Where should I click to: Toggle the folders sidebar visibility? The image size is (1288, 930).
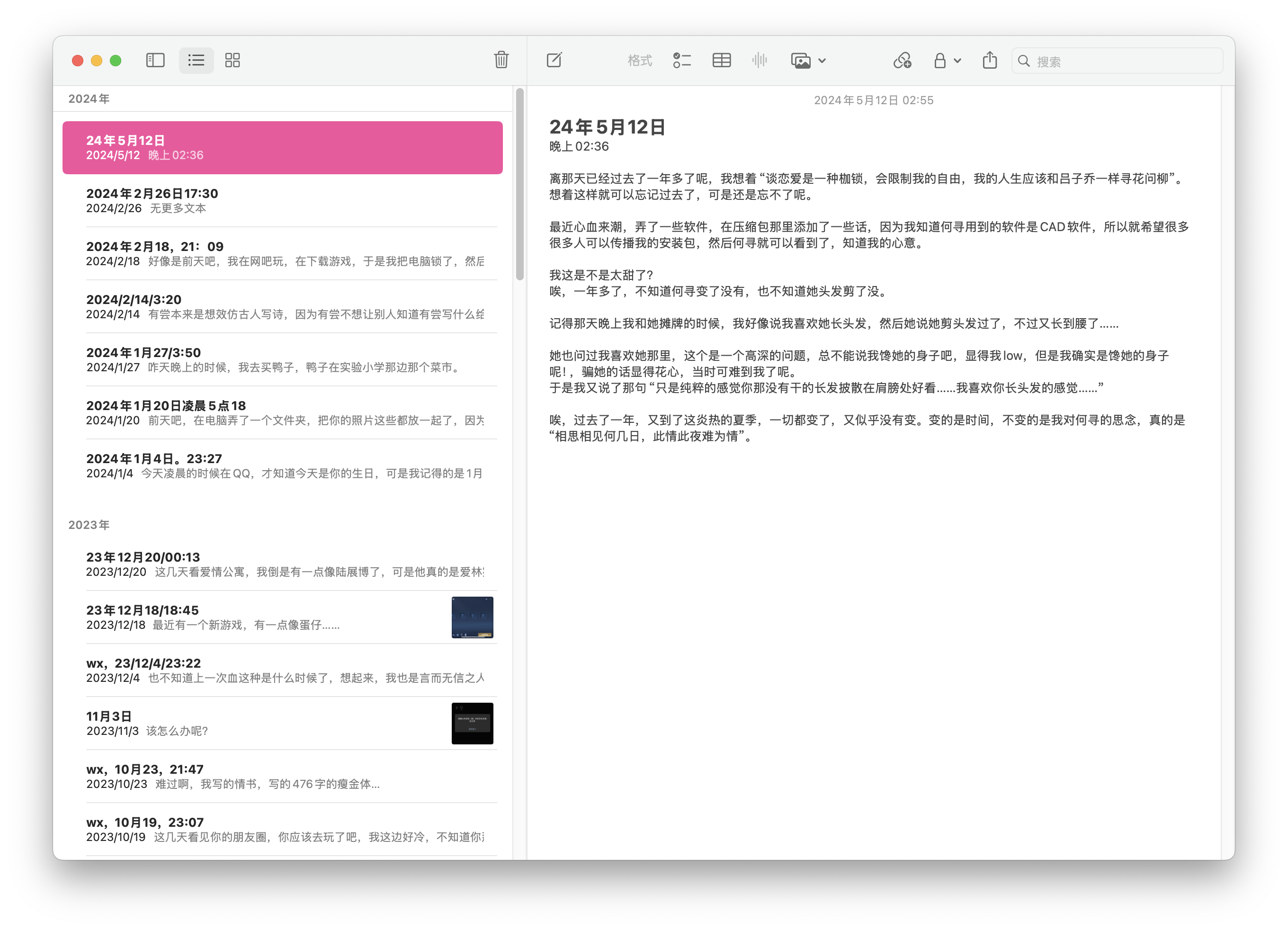155,60
